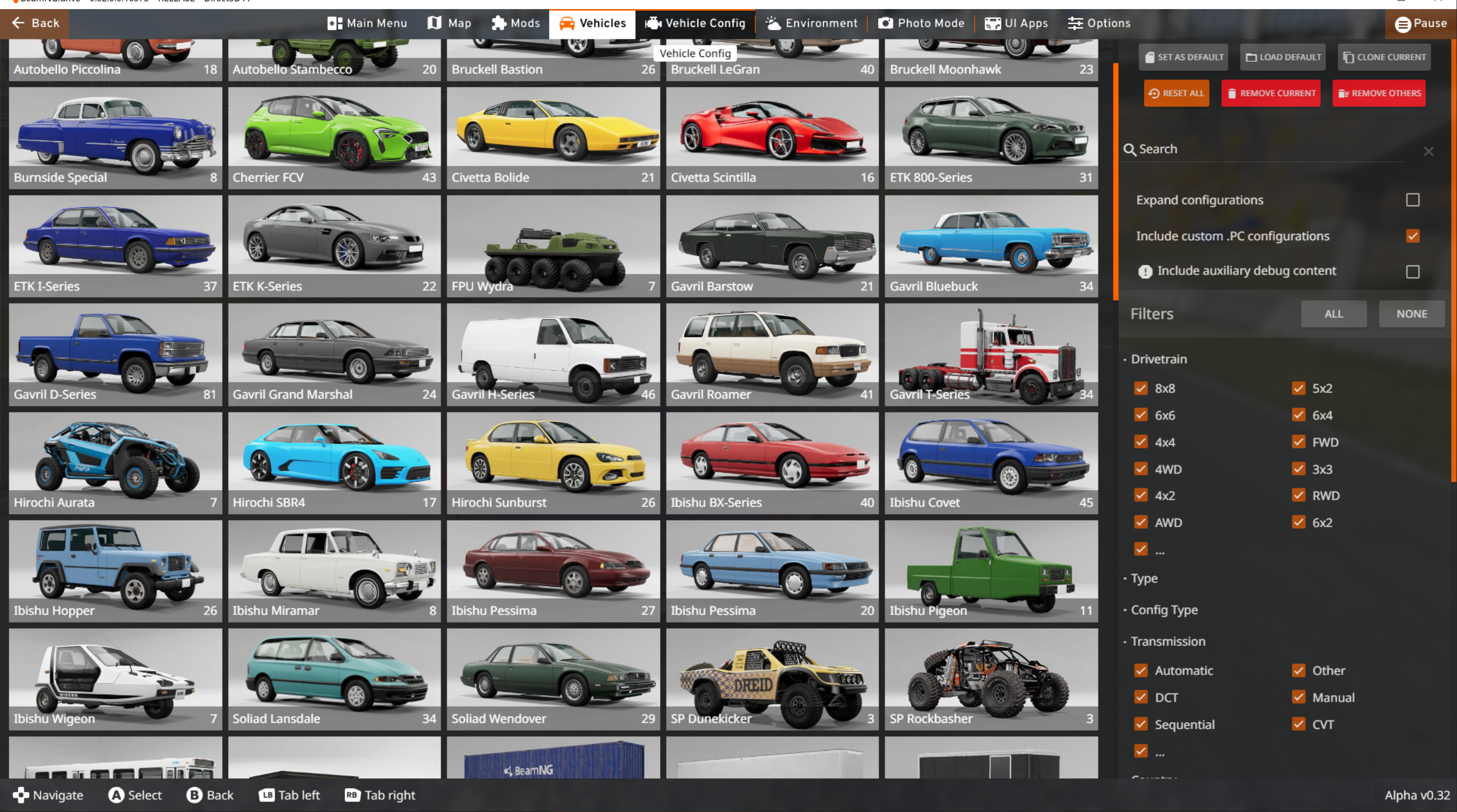Select the Ibishu Covet vehicle

coord(991,463)
